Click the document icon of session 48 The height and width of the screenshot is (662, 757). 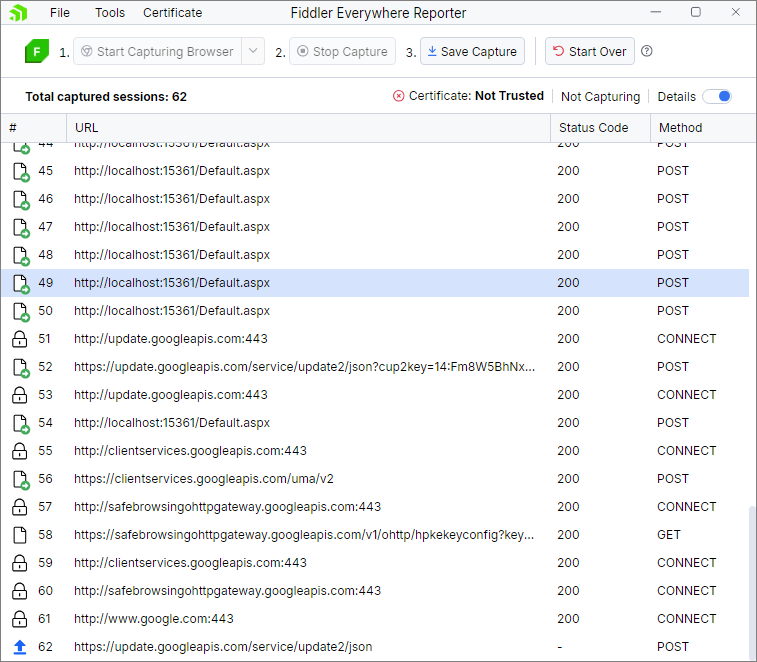coord(21,255)
